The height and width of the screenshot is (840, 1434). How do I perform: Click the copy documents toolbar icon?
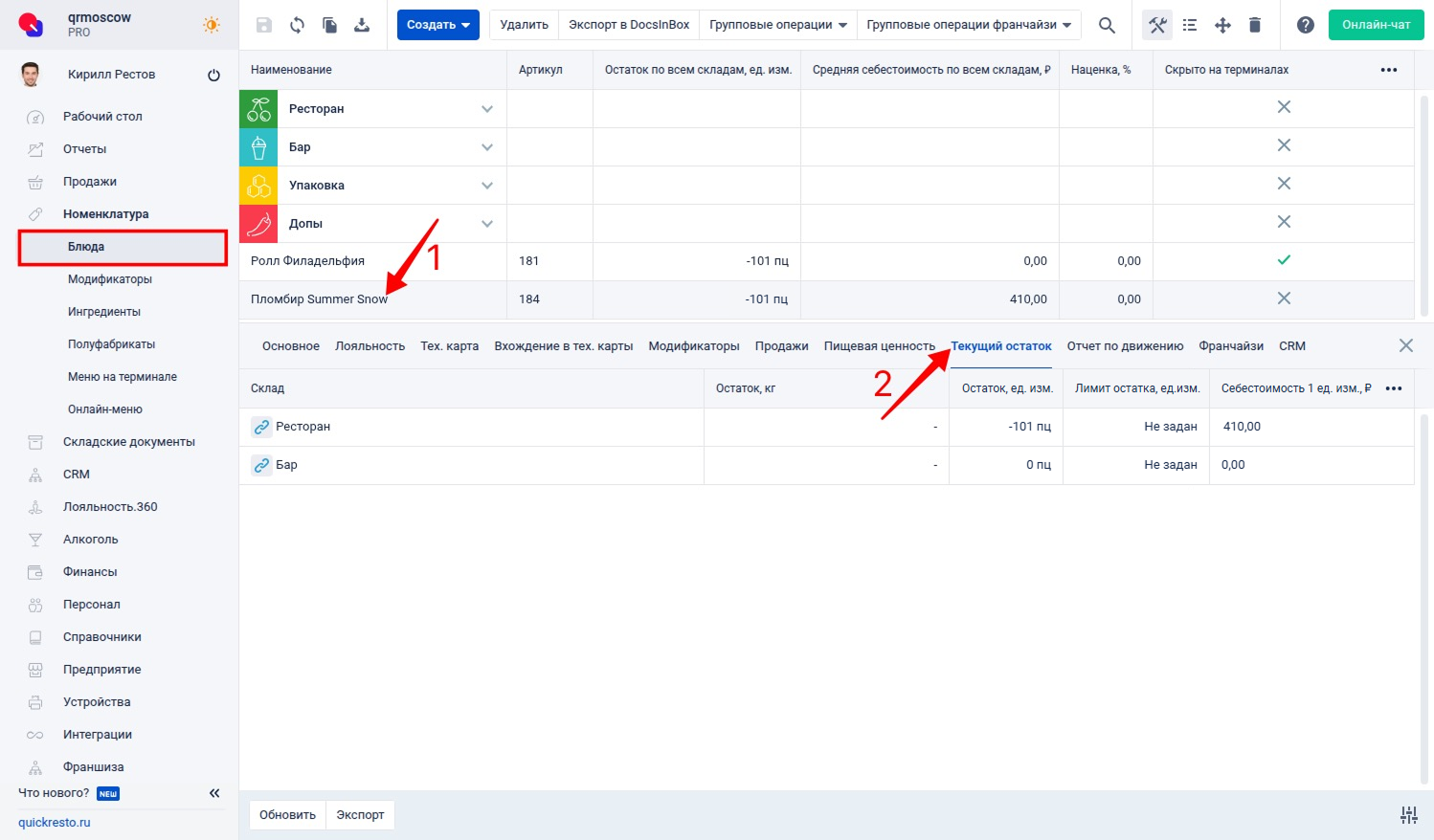[329, 25]
